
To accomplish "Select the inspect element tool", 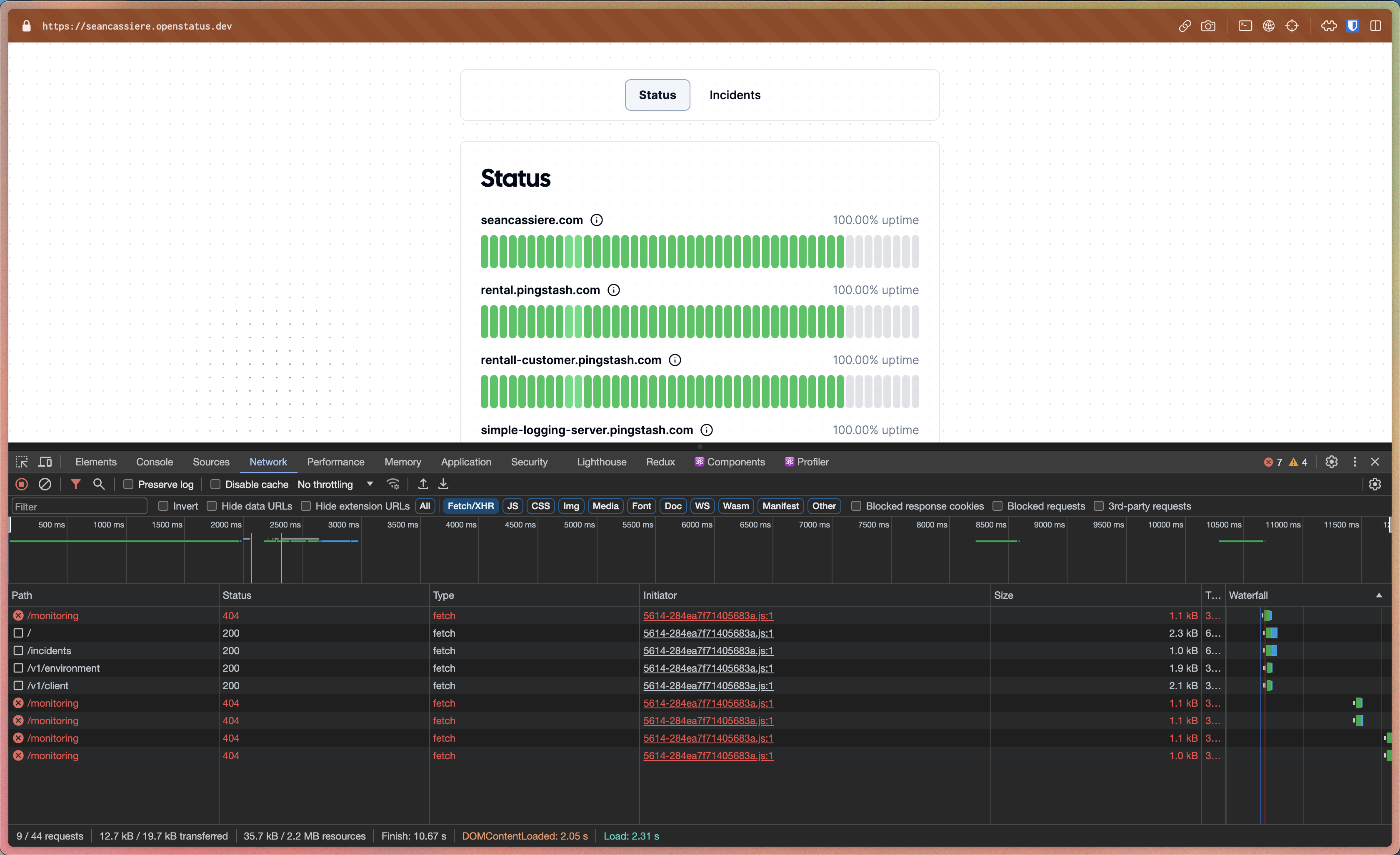I will pos(22,462).
